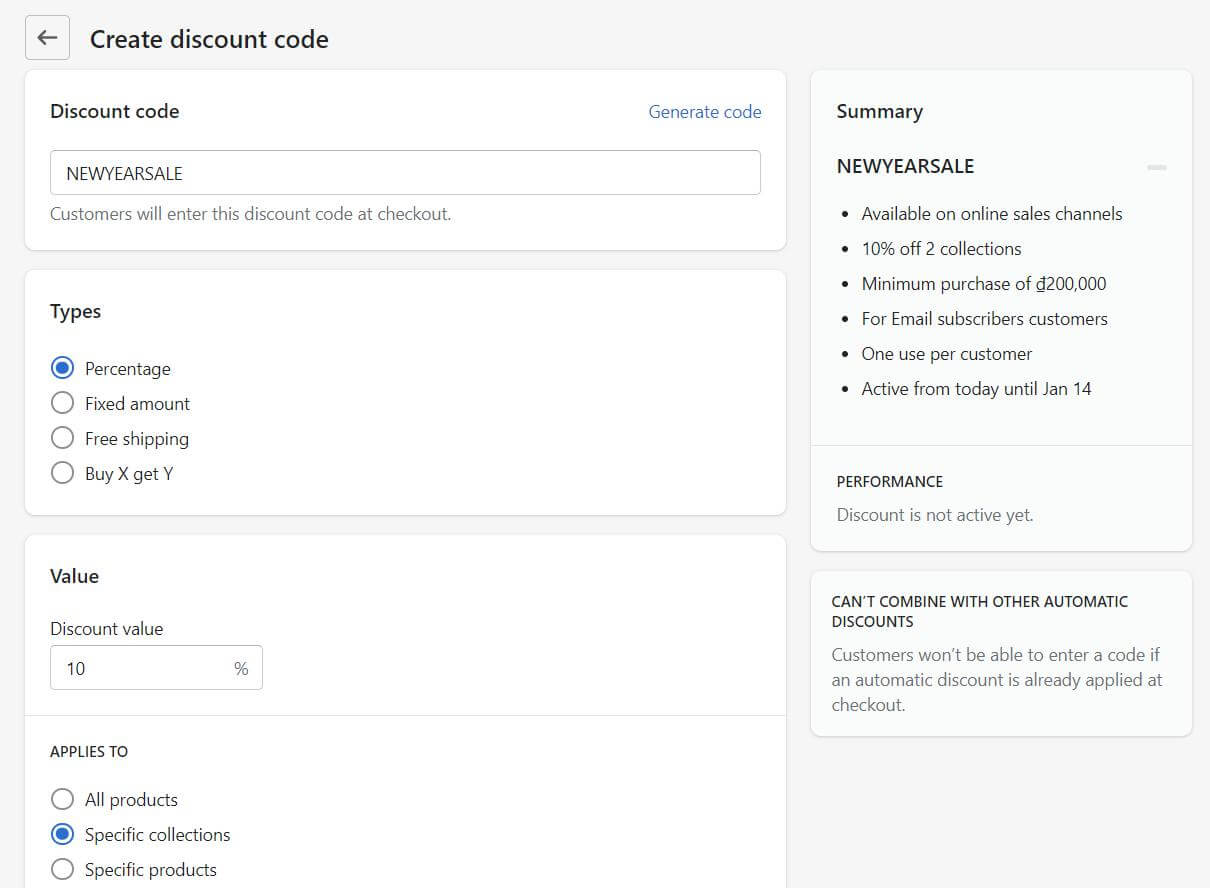Click NEWYEARSALE title in Summary
This screenshot has width=1210, height=888.
[905, 166]
